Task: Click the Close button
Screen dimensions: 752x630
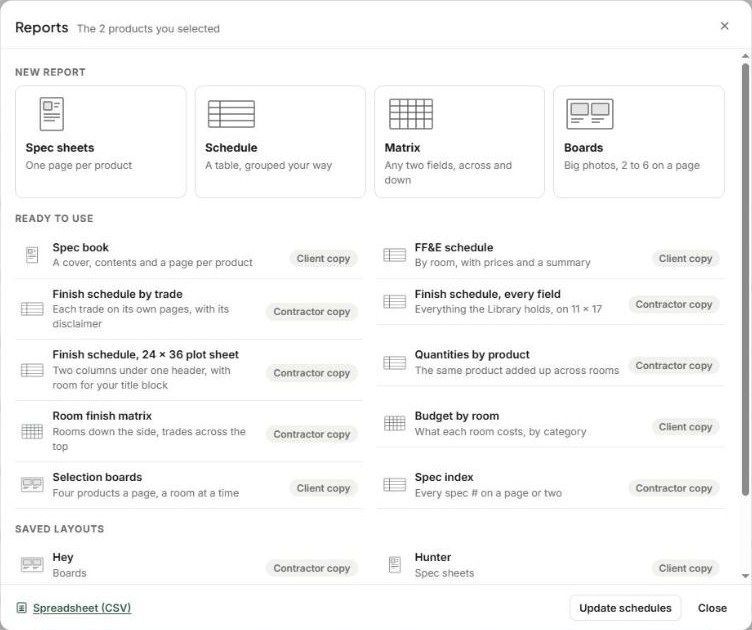Action: click(x=712, y=608)
